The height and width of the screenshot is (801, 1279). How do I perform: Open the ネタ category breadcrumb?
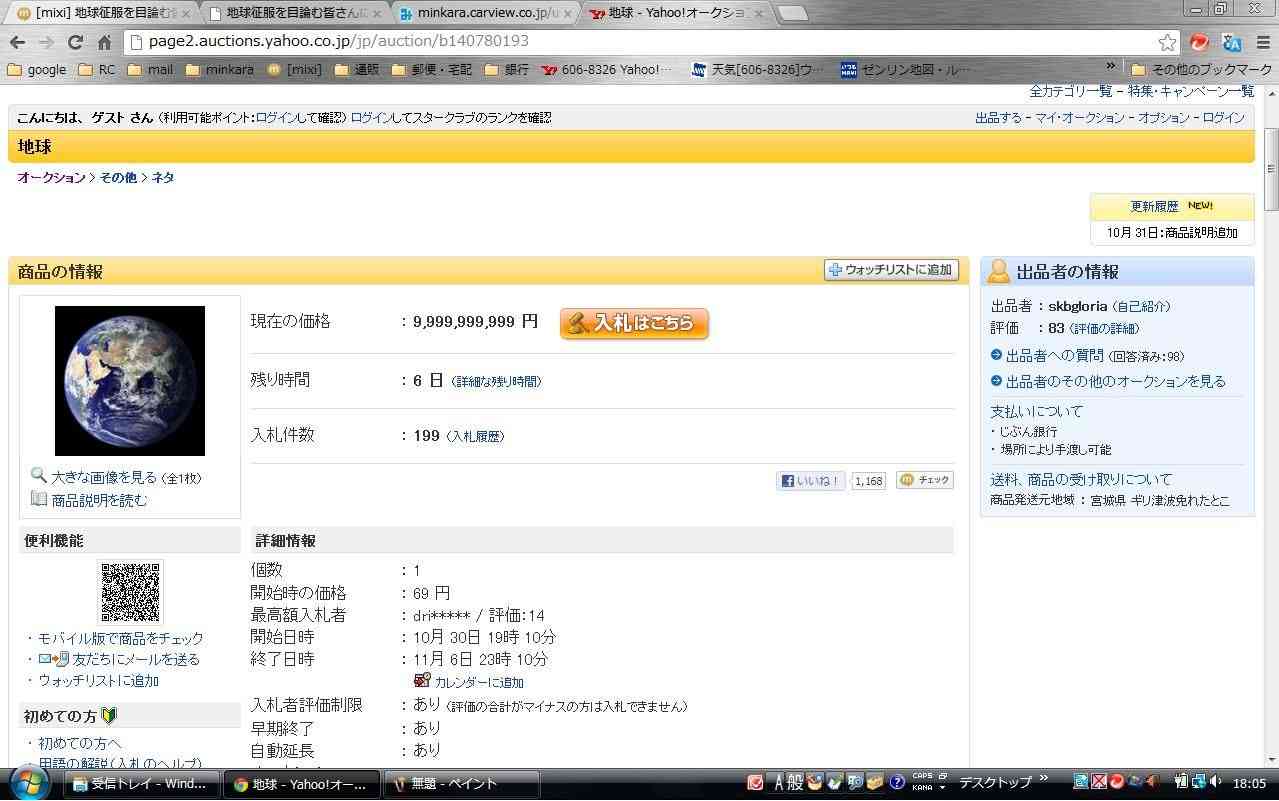(x=162, y=177)
